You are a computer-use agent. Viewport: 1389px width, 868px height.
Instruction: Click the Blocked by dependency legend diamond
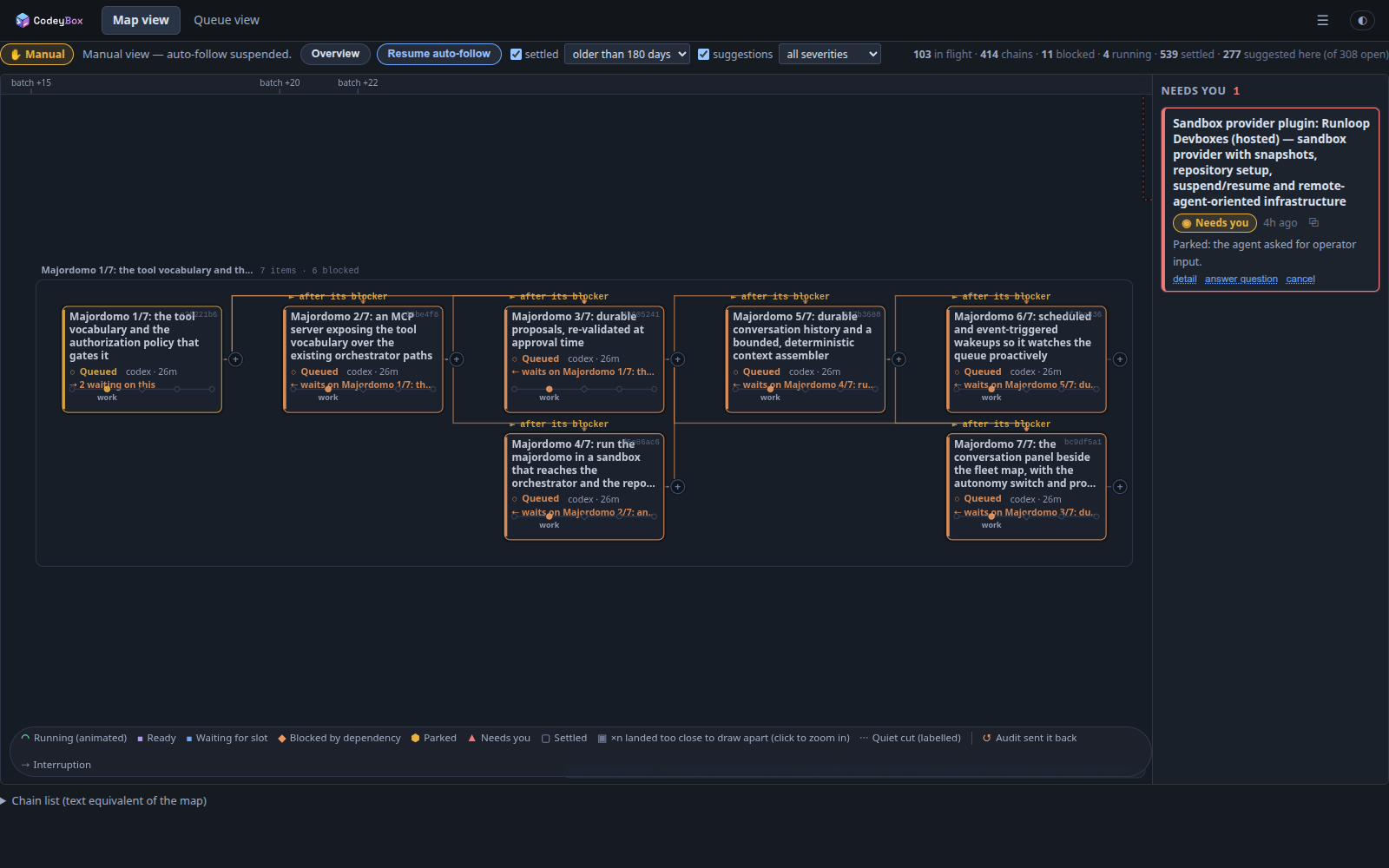(x=282, y=739)
